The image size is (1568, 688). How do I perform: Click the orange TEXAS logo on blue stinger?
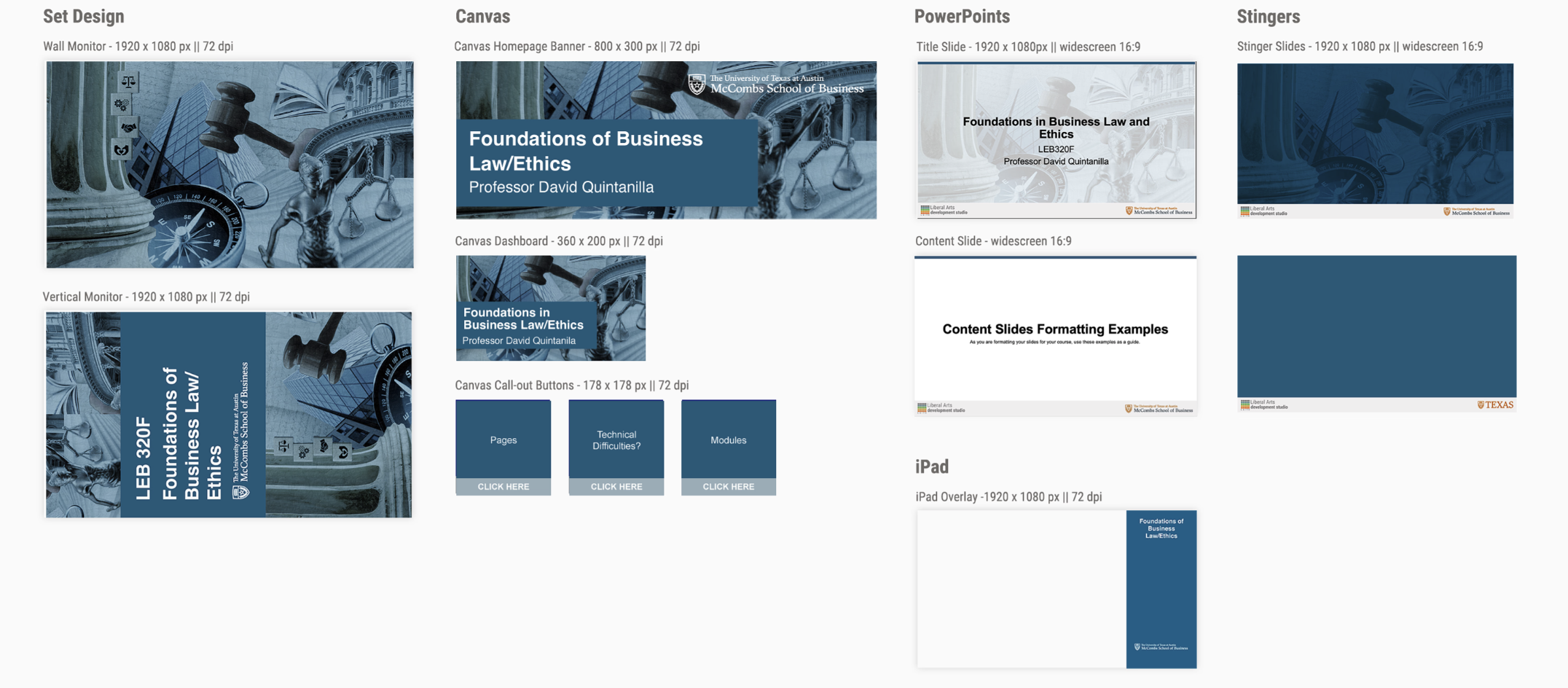pyautogui.click(x=1495, y=405)
